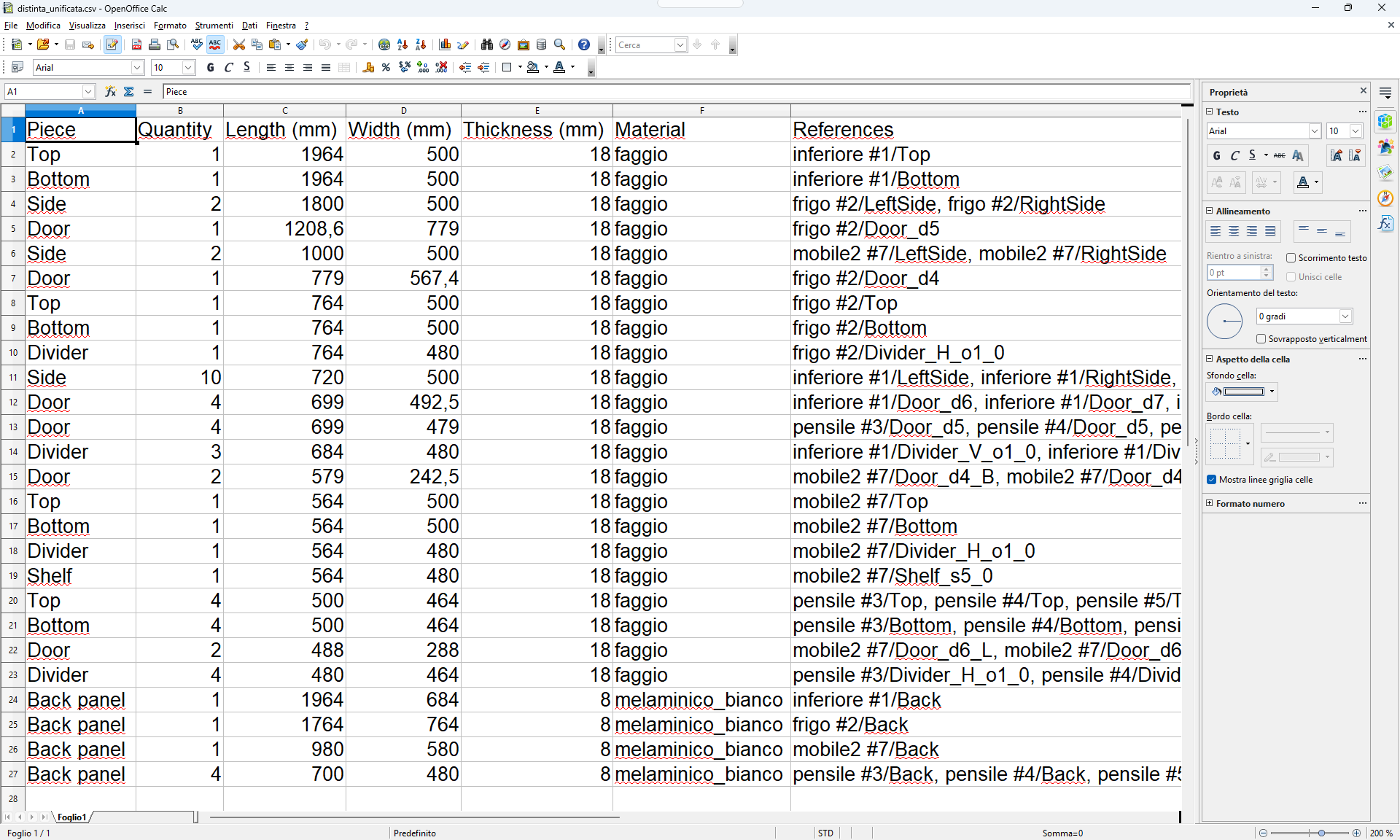Open the Formato menu
Viewport: 1400px width, 840px height.
[170, 26]
